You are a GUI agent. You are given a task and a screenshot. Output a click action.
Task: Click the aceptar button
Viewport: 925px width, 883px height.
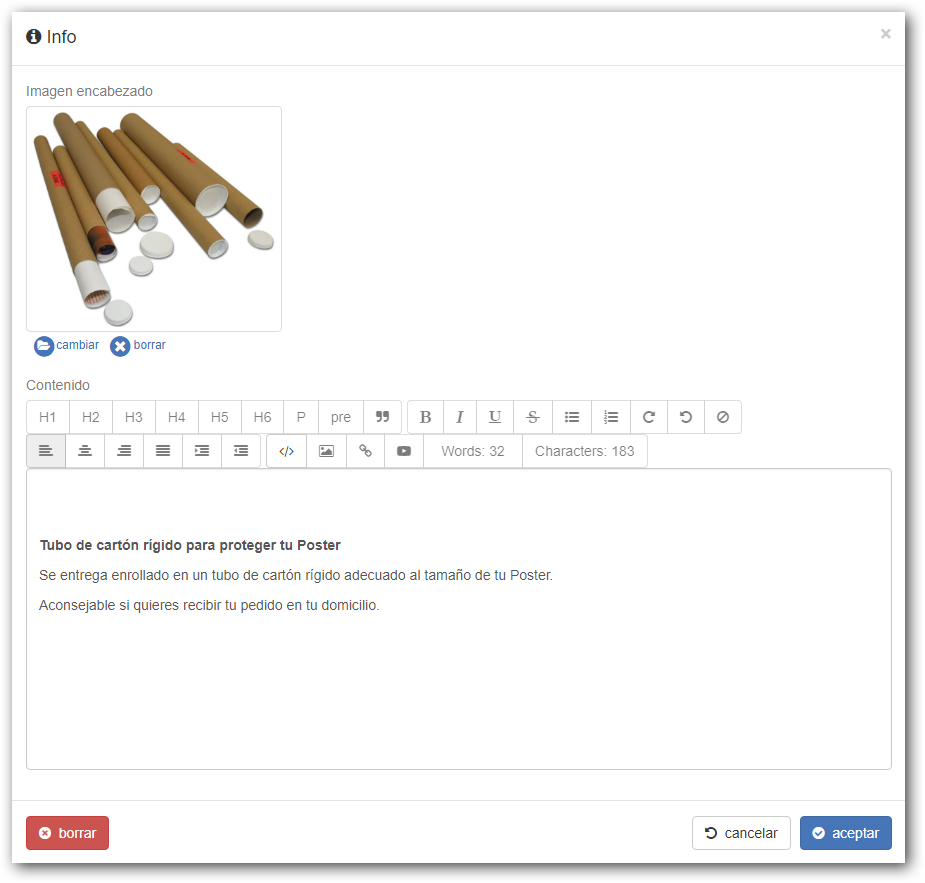[x=845, y=833]
